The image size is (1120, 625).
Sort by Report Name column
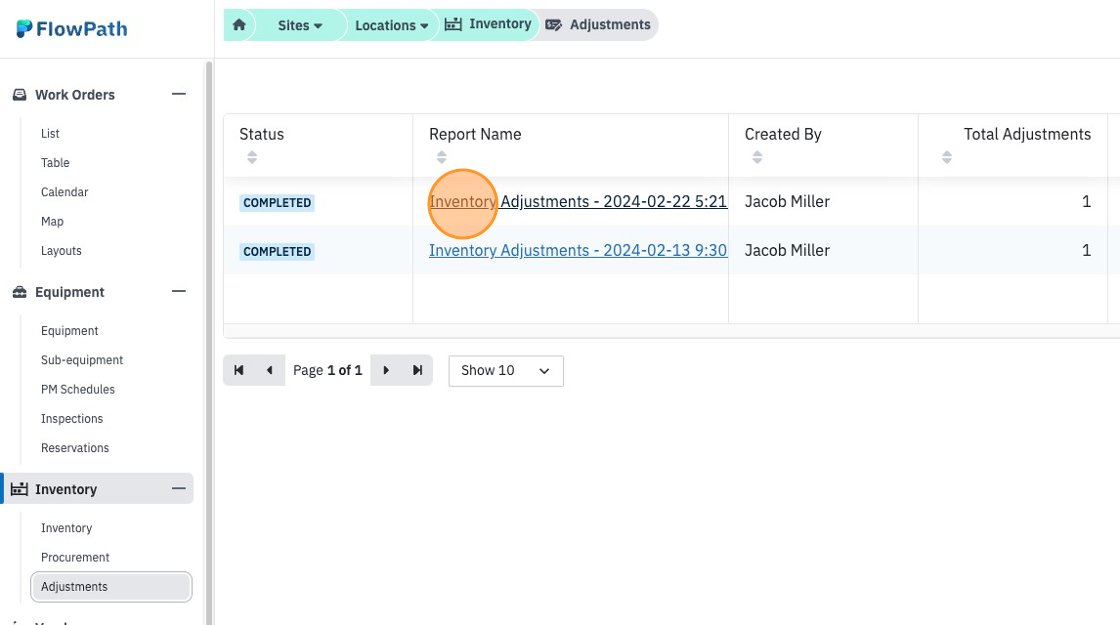(x=441, y=157)
